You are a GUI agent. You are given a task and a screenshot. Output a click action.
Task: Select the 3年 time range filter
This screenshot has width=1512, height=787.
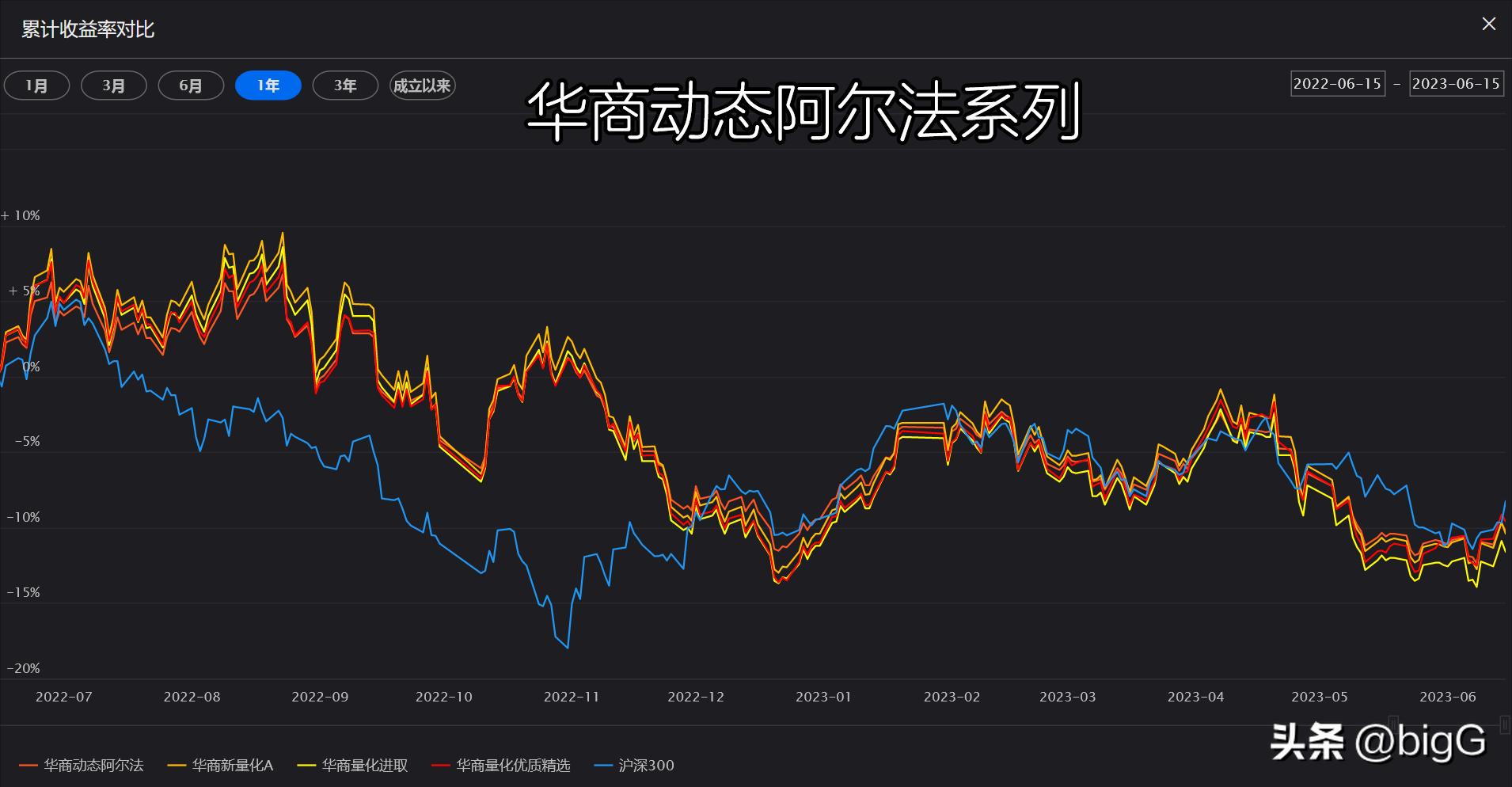pyautogui.click(x=345, y=86)
